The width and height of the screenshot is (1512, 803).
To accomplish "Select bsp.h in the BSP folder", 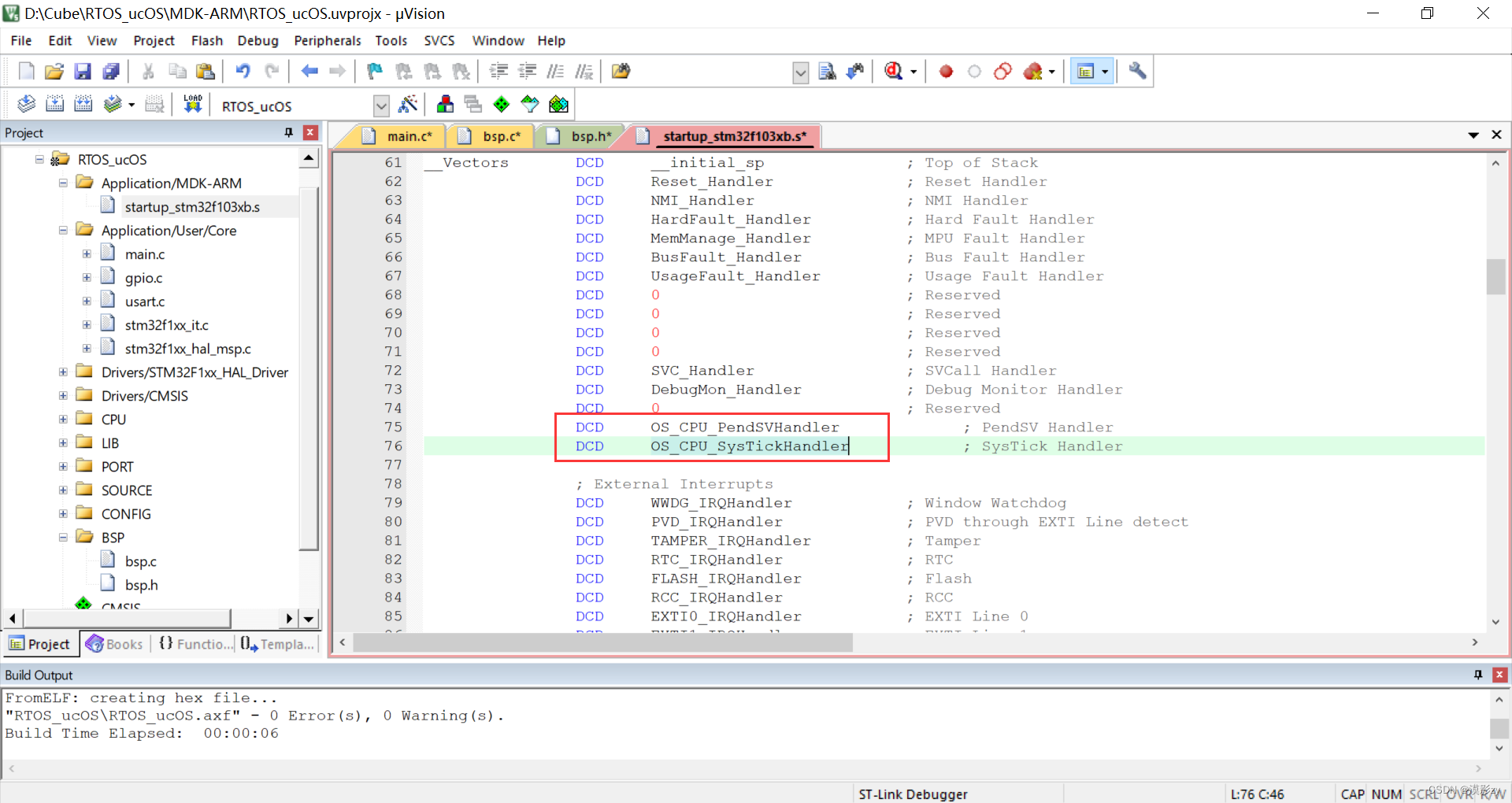I will pyautogui.click(x=141, y=585).
